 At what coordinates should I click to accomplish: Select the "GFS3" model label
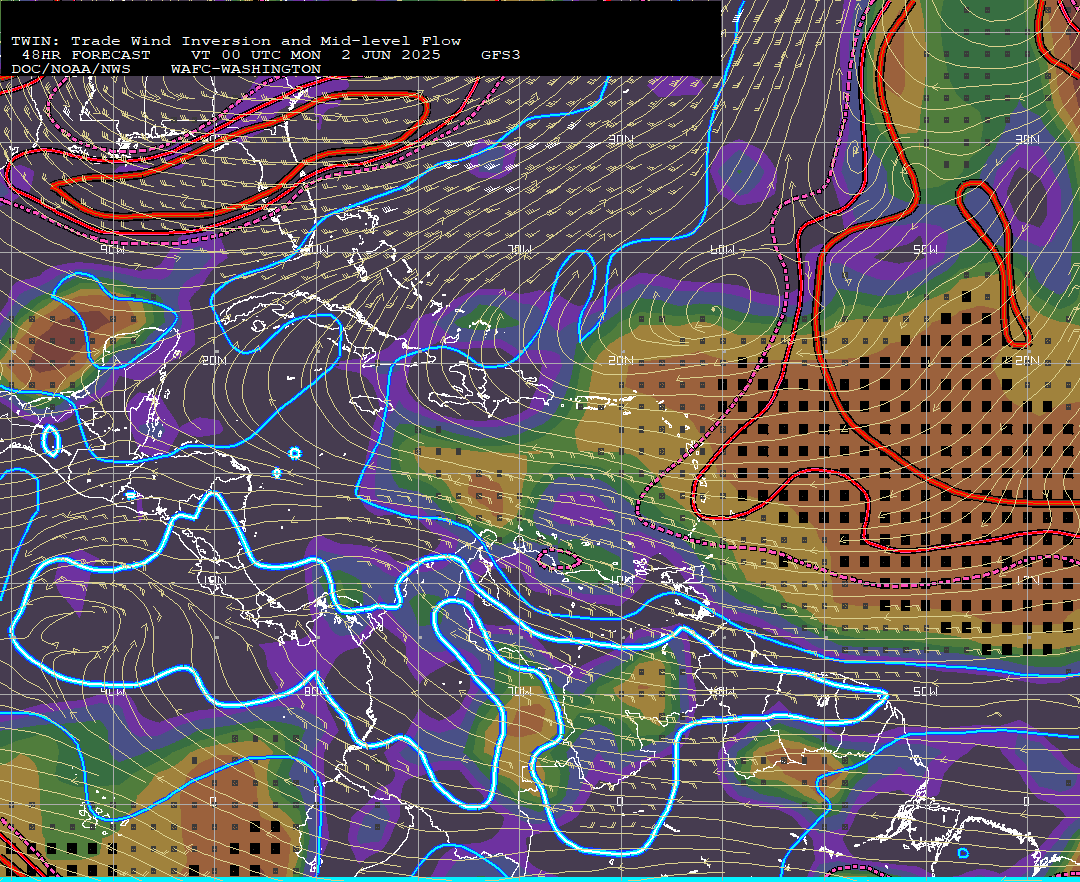pos(500,55)
